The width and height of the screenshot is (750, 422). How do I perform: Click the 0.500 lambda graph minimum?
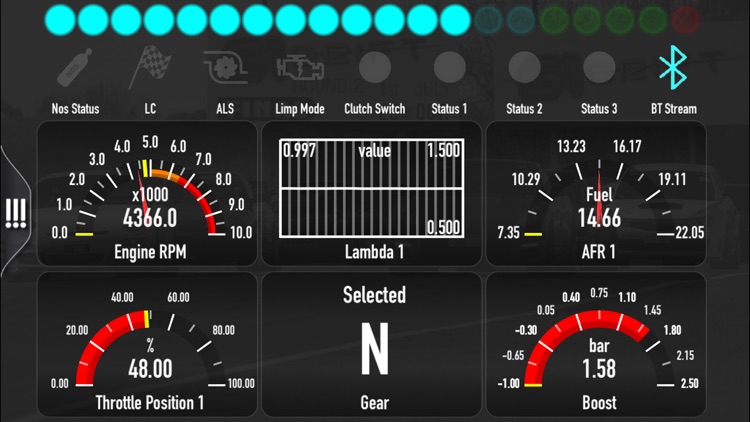pyautogui.click(x=443, y=227)
